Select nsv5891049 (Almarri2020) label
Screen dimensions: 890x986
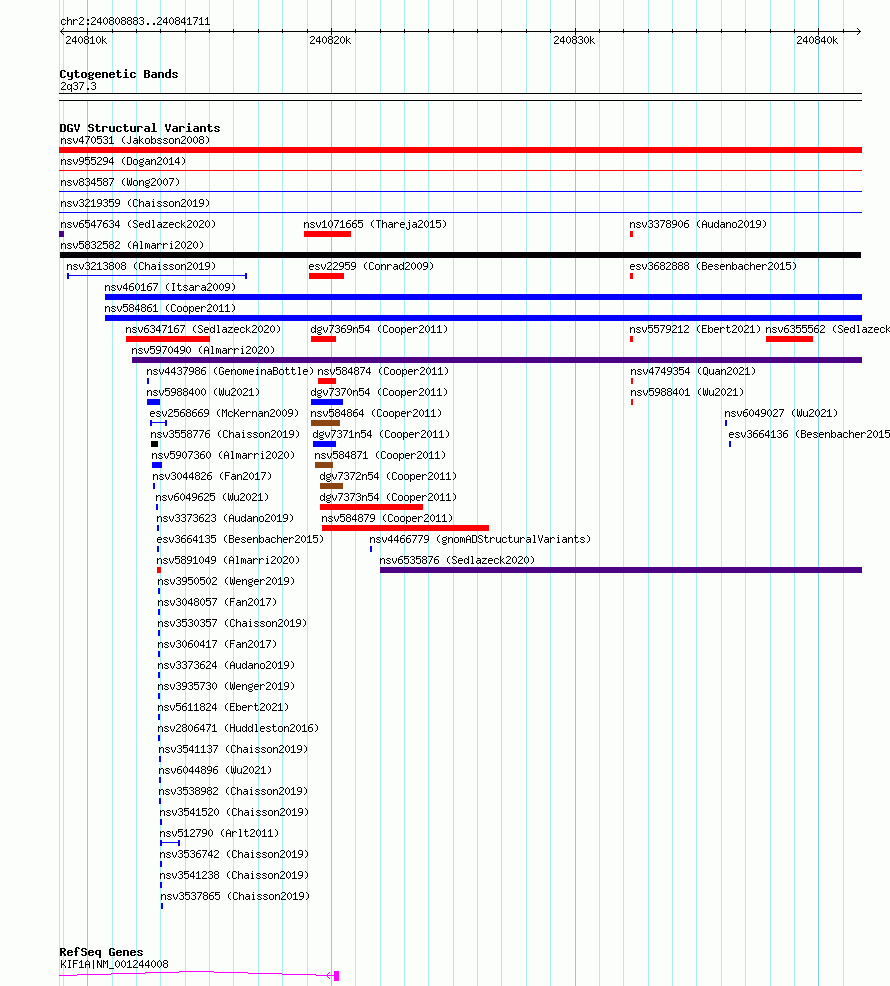coord(228,560)
